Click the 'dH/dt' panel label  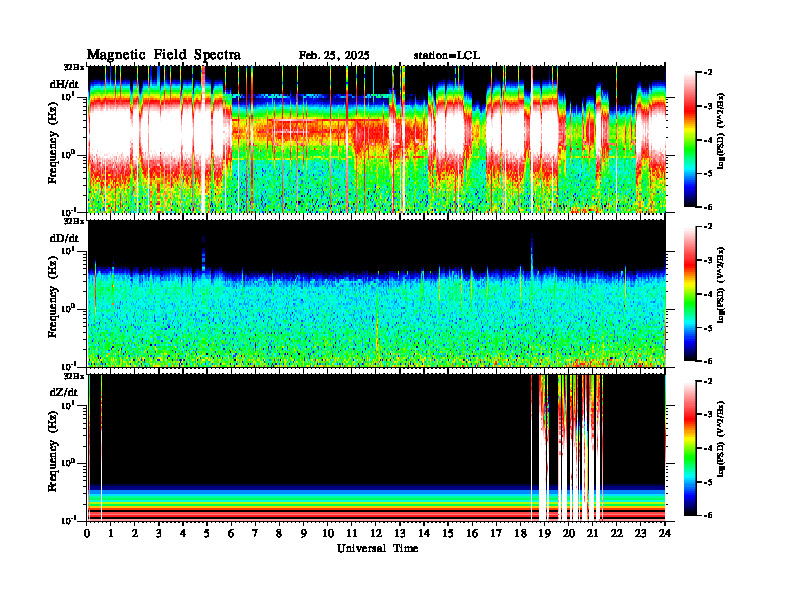tap(64, 84)
